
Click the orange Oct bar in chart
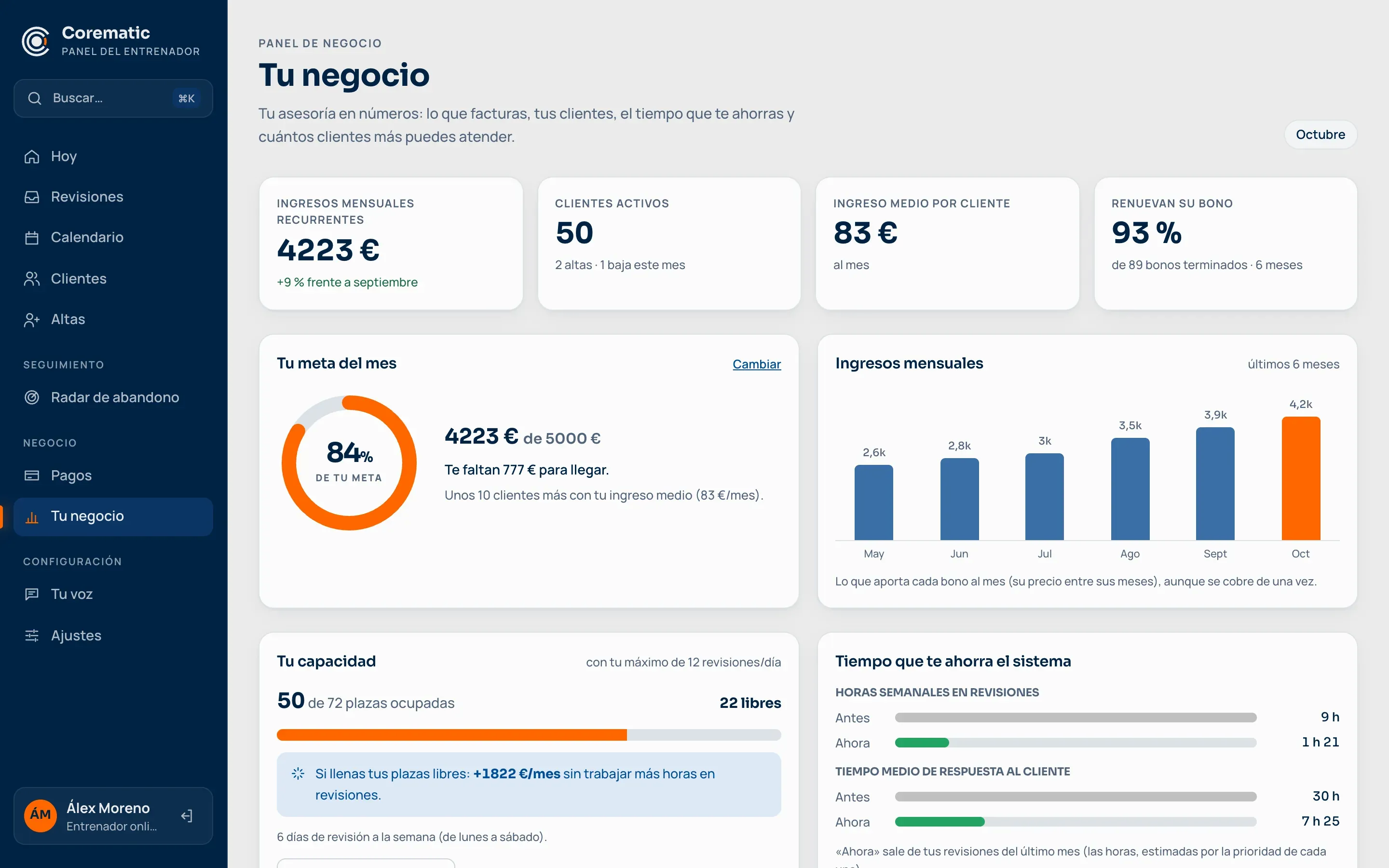coord(1301,478)
